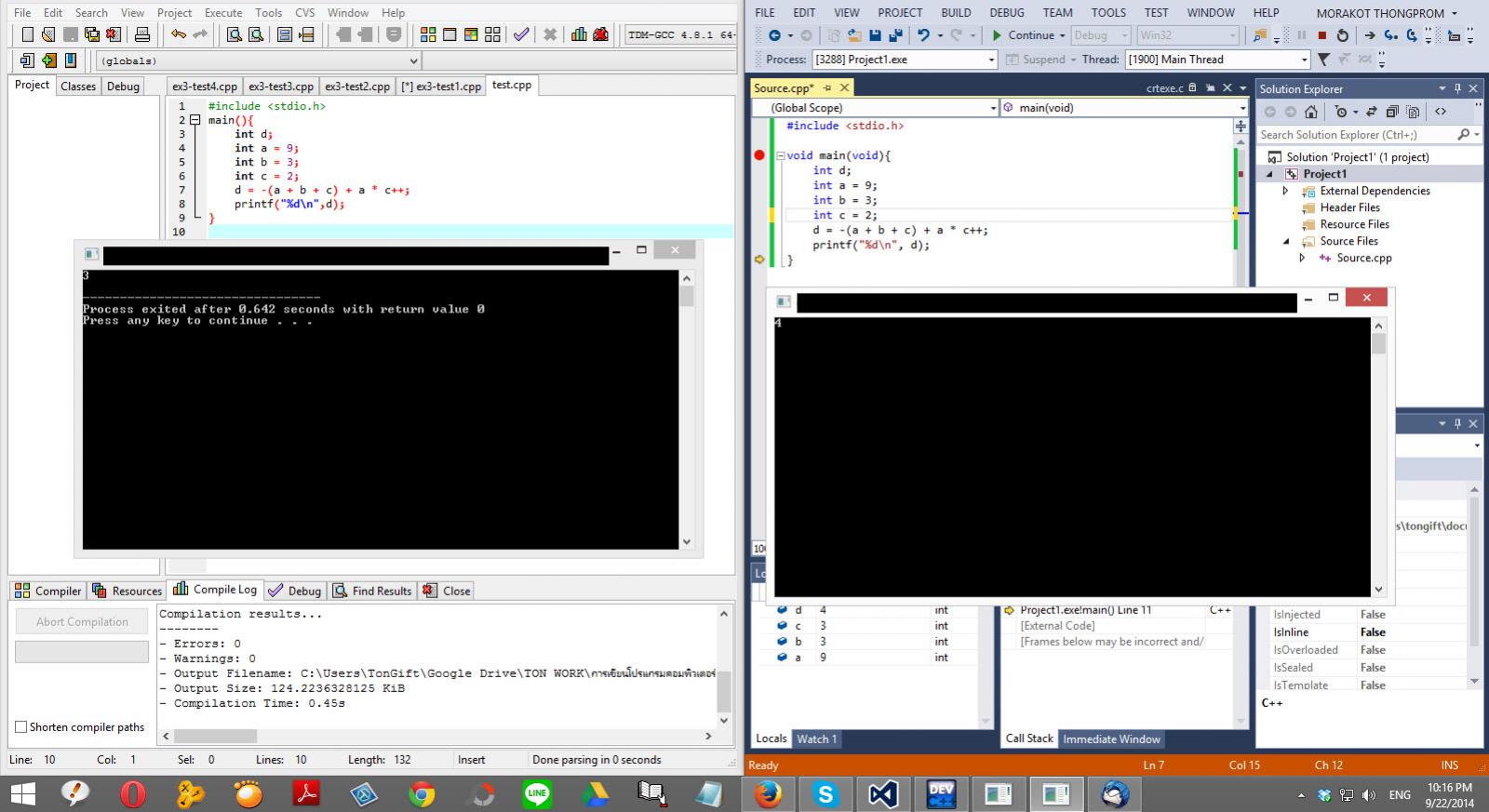This screenshot has height=812, width=1489.
Task: Open DEBUG menu in Visual Studio
Action: [x=1007, y=12]
